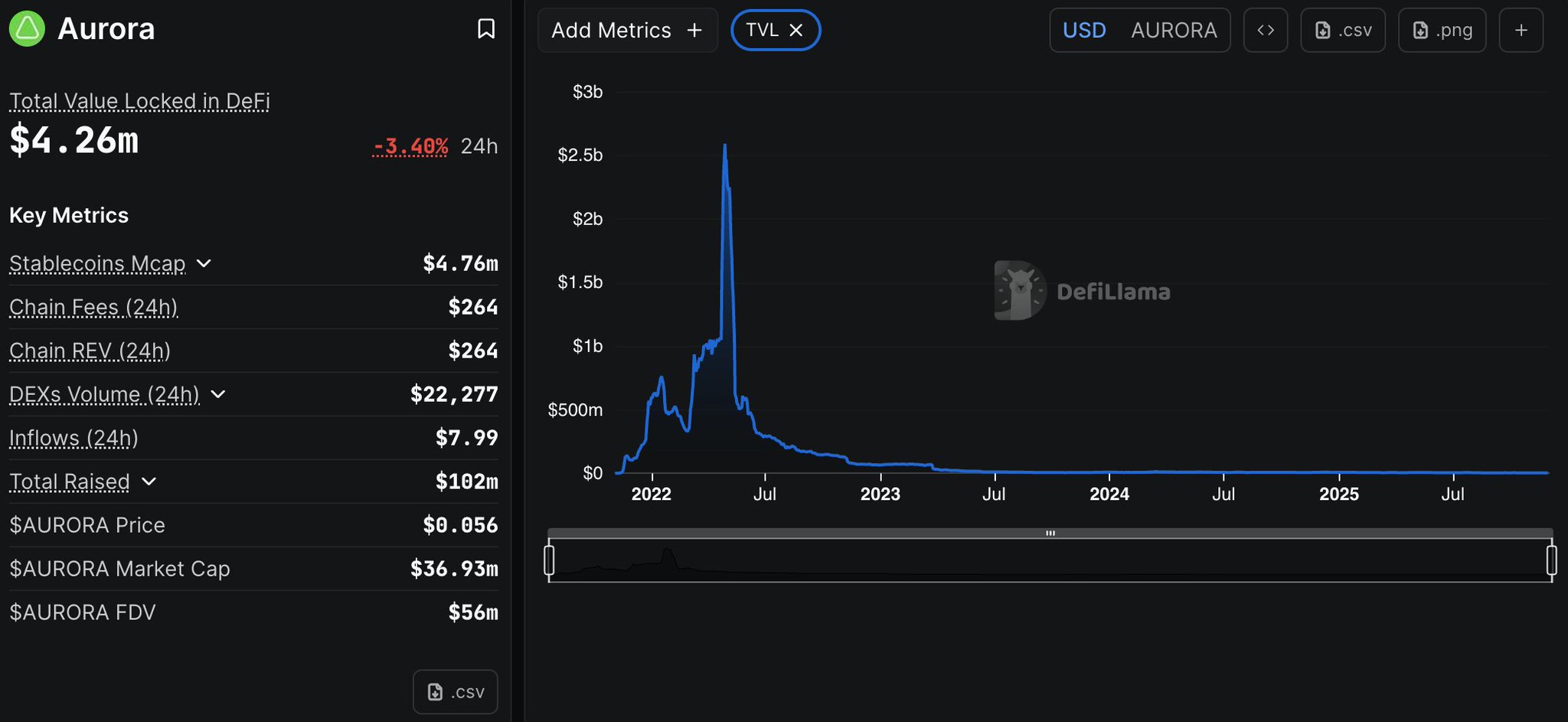Click the Total Value Locked in DeFi label
Viewport: 1568px width, 722px height.
pyautogui.click(x=139, y=101)
